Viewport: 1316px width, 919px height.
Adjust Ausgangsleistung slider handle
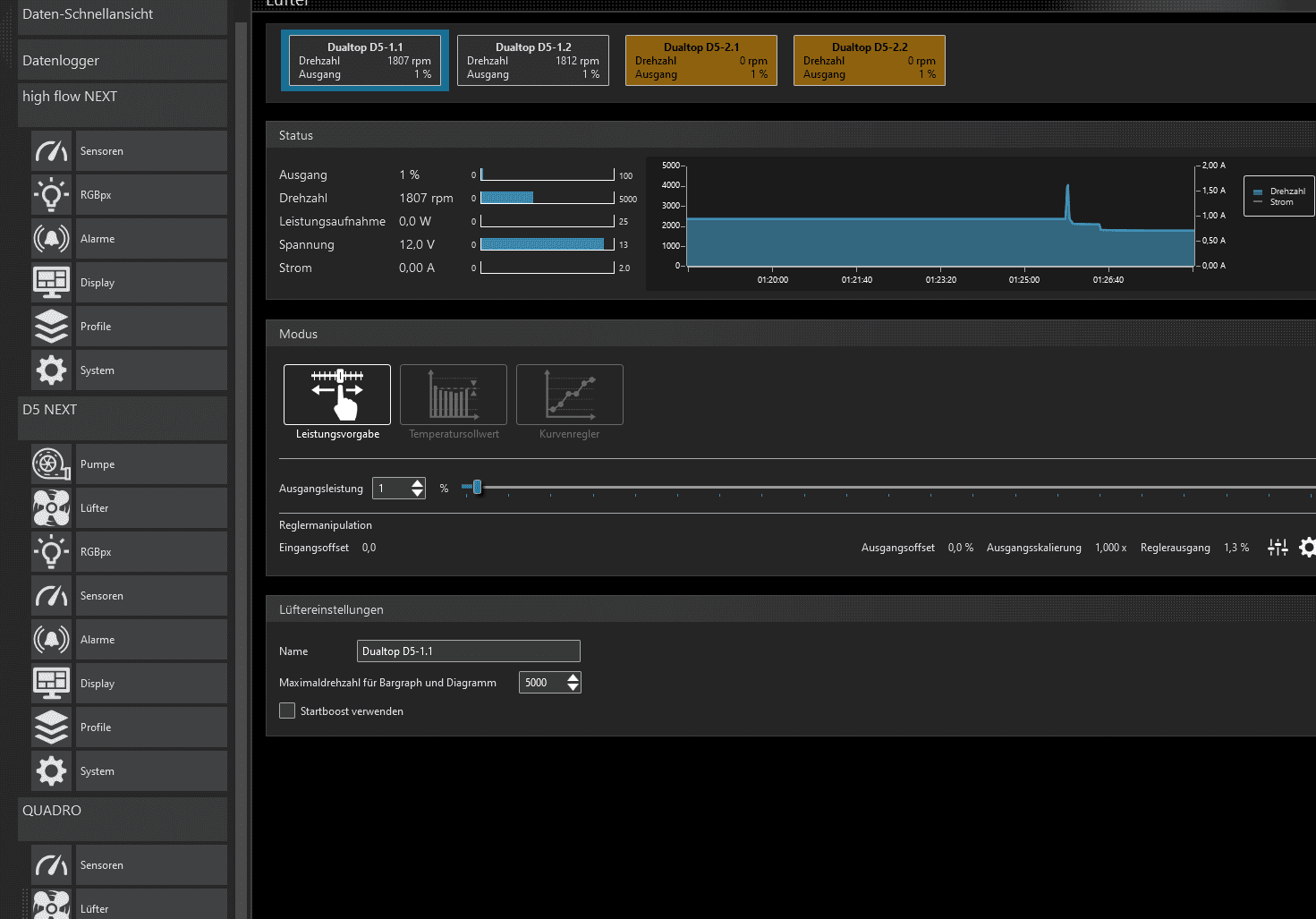coord(477,487)
